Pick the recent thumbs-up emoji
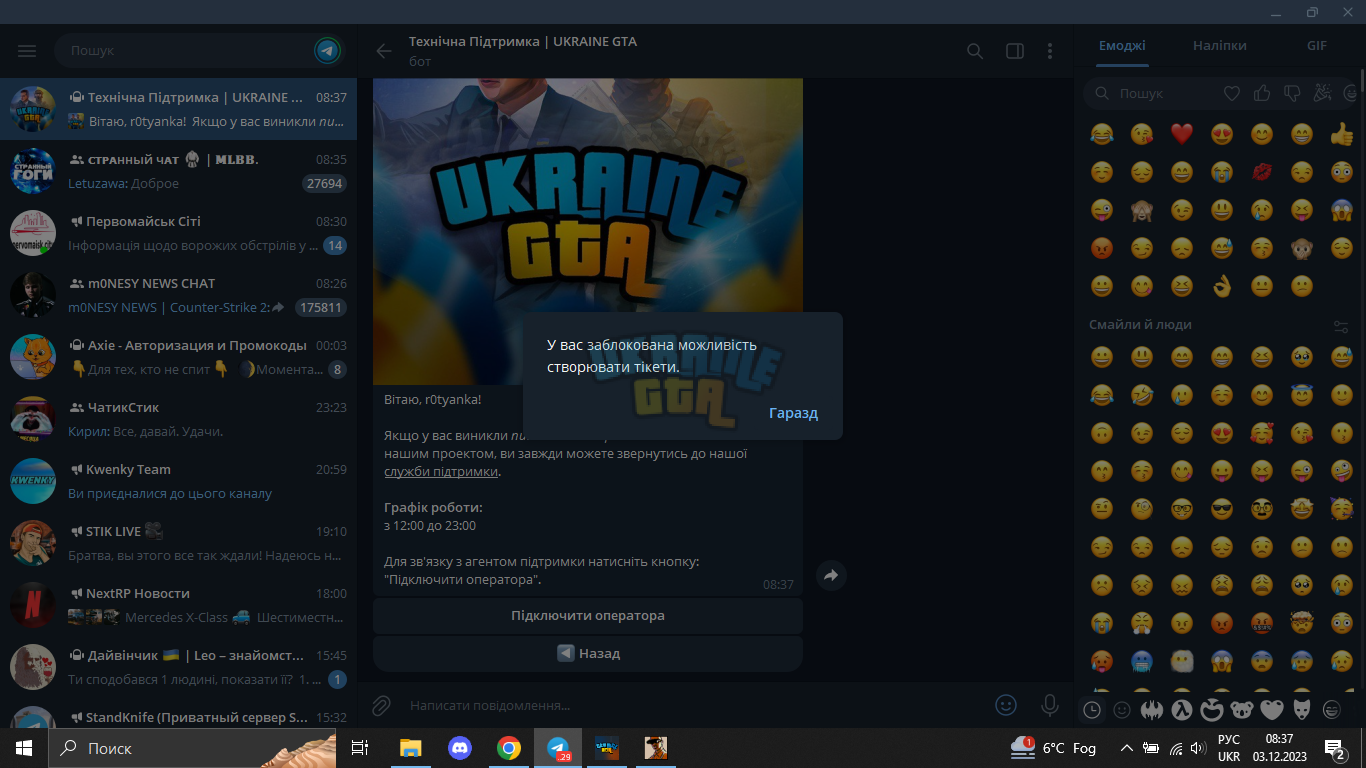This screenshot has height=768, width=1366. click(x=1342, y=133)
